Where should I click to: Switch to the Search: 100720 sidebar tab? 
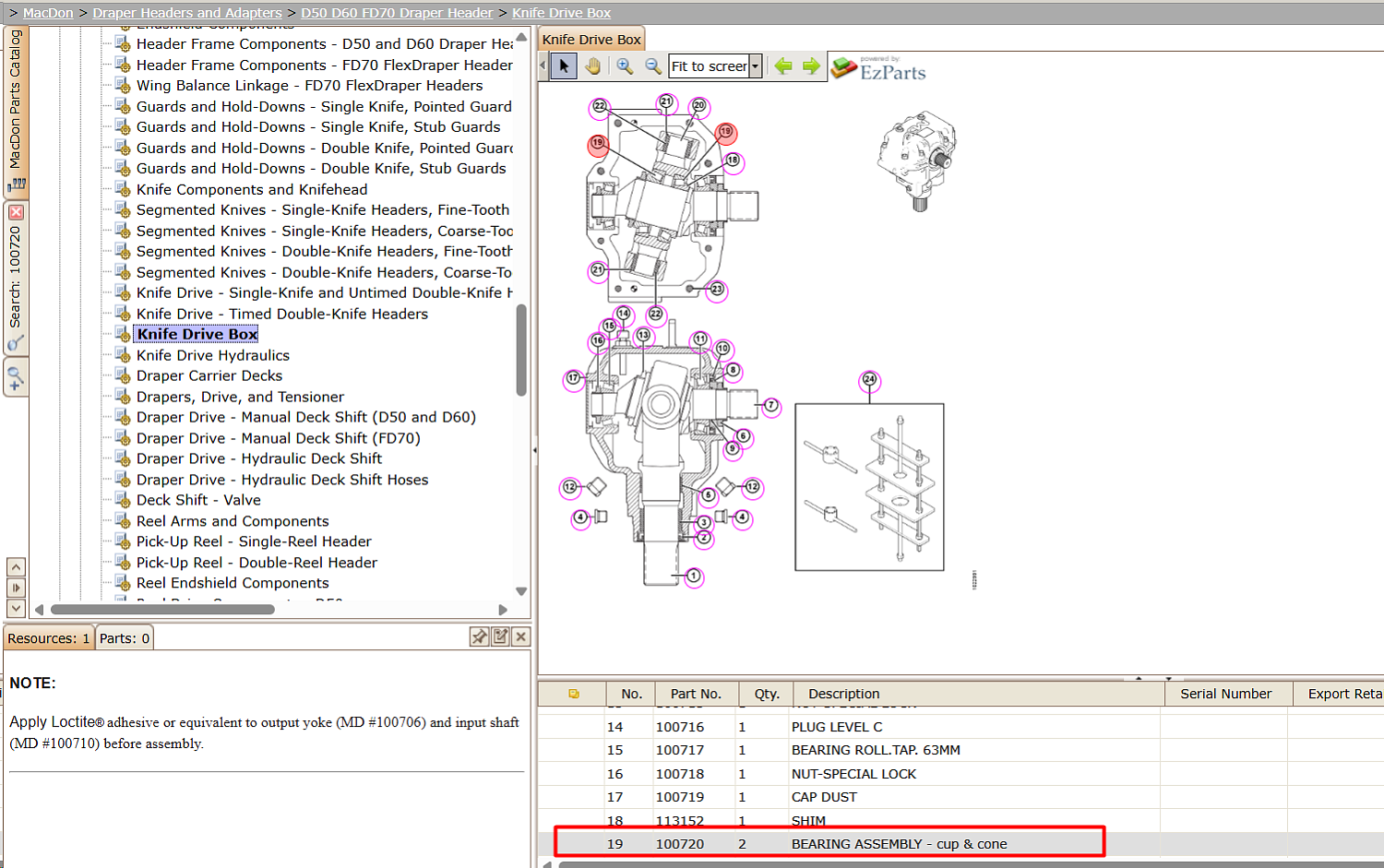coord(16,277)
